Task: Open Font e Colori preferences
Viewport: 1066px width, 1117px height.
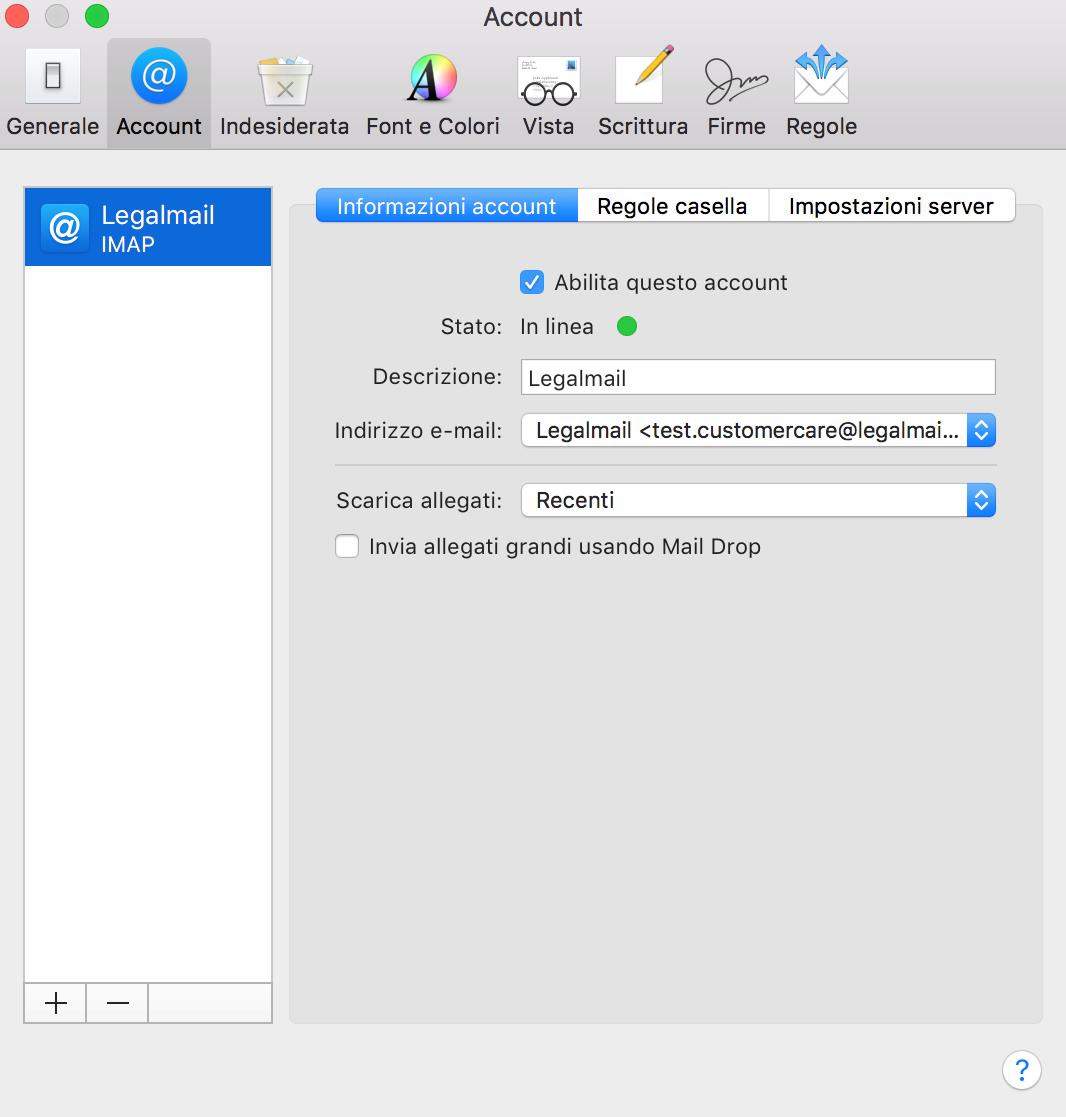Action: click(x=432, y=94)
